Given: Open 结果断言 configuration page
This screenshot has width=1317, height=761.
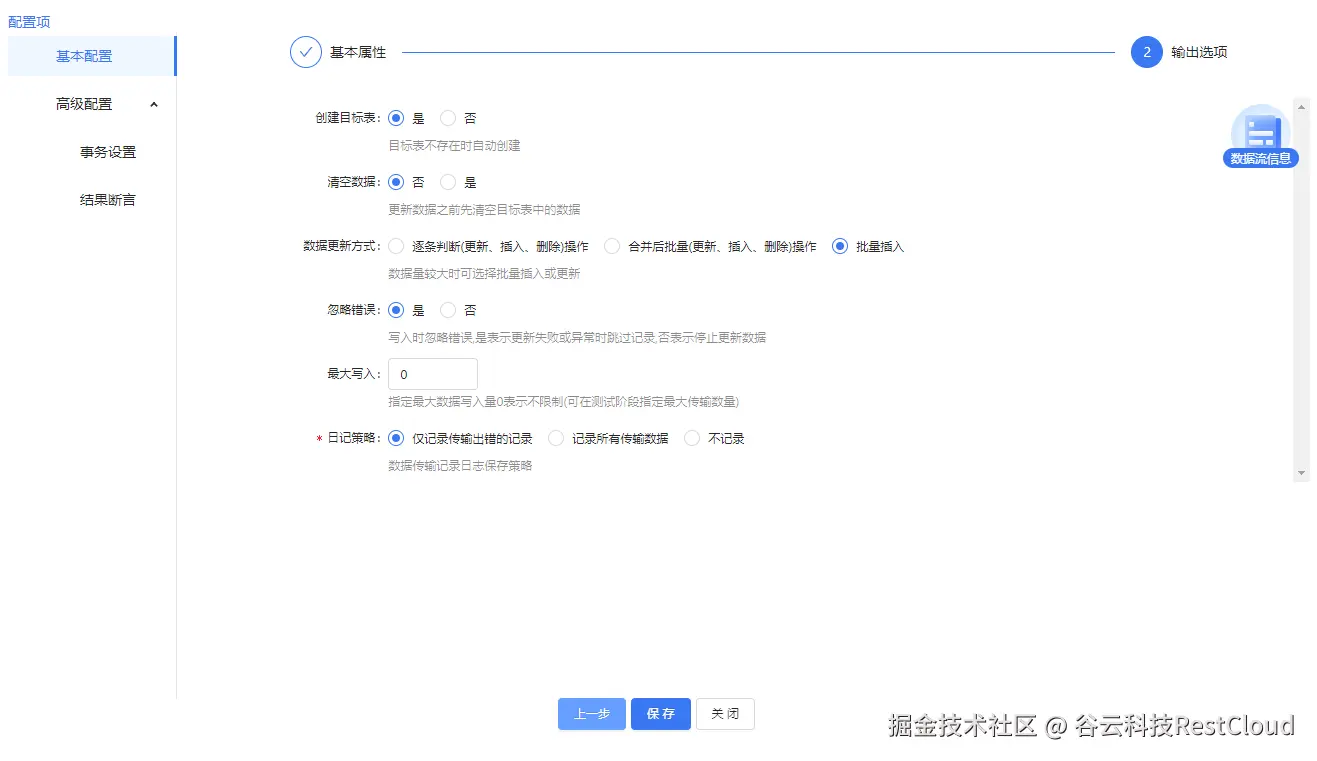Looking at the screenshot, I should coord(108,199).
